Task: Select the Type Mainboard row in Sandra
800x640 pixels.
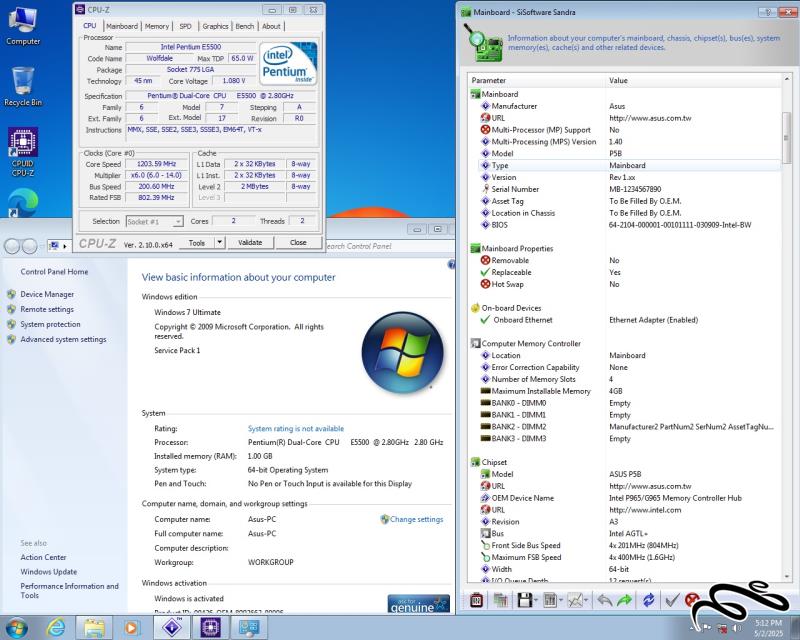Action: click(629, 165)
